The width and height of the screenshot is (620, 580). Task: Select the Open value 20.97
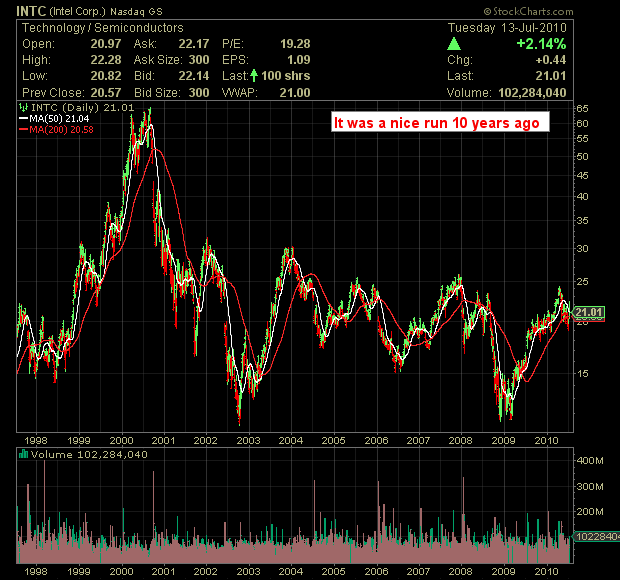[x=106, y=43]
